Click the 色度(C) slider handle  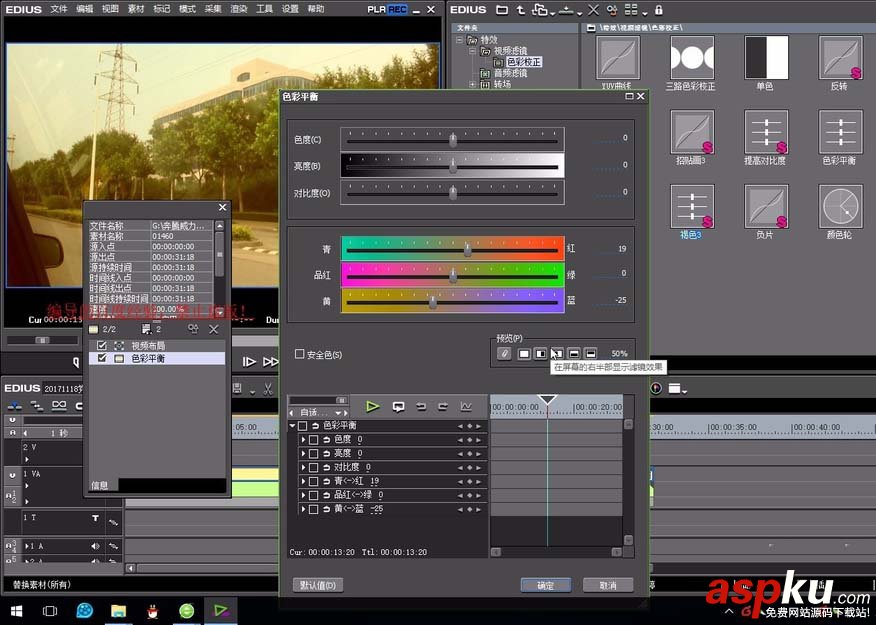click(x=453, y=140)
